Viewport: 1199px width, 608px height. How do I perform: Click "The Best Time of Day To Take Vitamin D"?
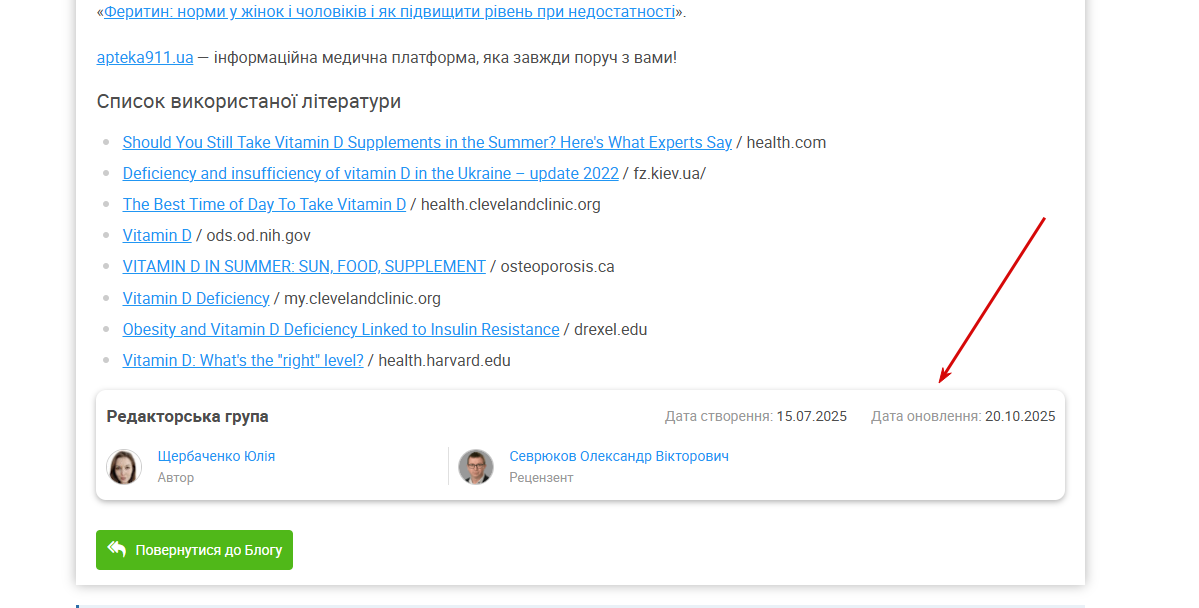pyautogui.click(x=264, y=204)
